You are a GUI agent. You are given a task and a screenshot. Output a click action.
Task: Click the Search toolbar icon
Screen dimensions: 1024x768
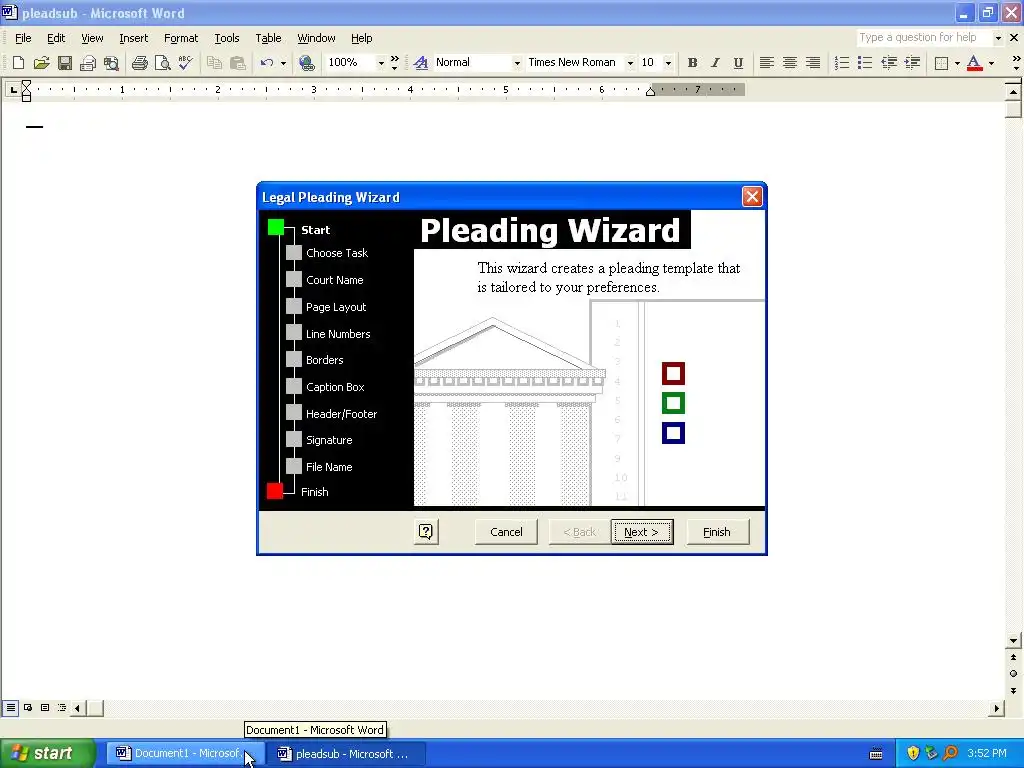pyautogui.click(x=112, y=63)
